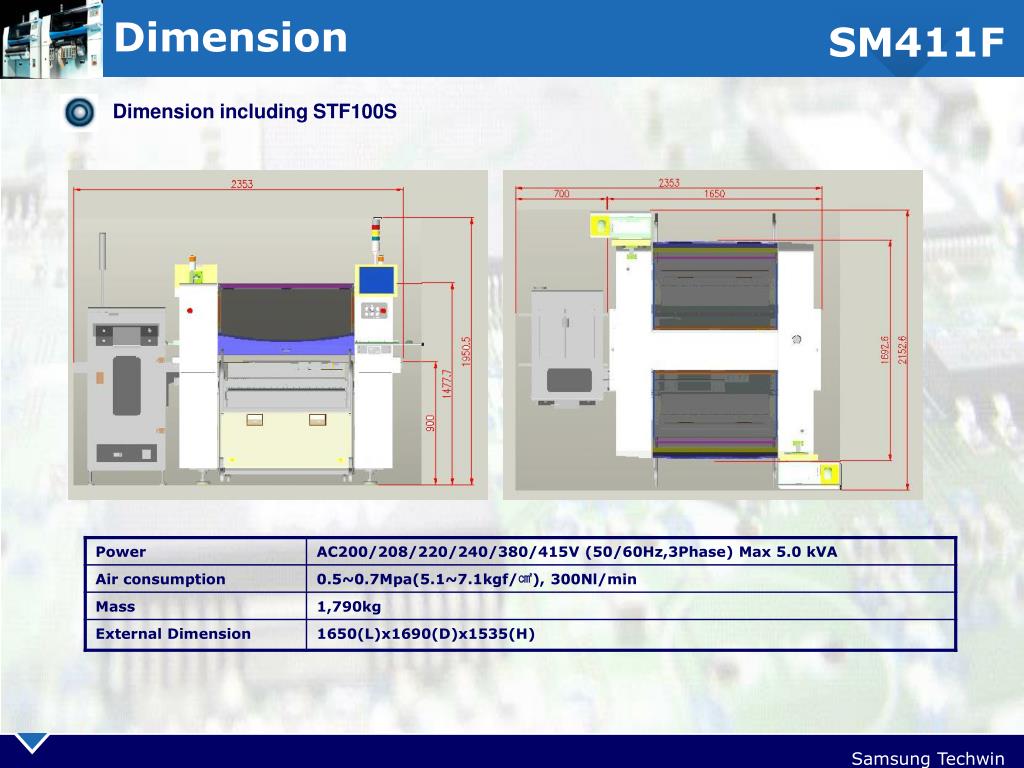The height and width of the screenshot is (768, 1024).
Task: Select the '1,790kg' mass value
Action: point(349,607)
